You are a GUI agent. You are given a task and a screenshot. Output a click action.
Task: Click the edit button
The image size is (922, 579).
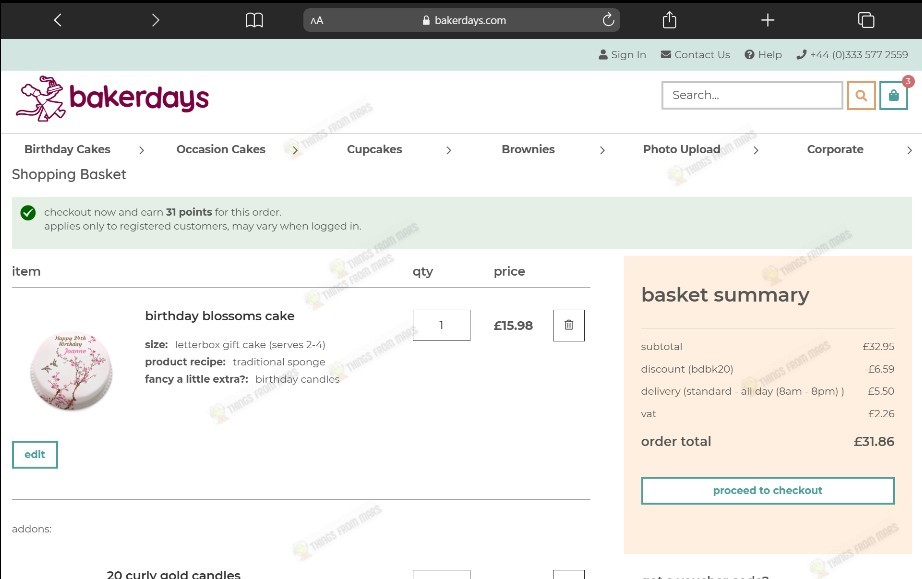(35, 454)
